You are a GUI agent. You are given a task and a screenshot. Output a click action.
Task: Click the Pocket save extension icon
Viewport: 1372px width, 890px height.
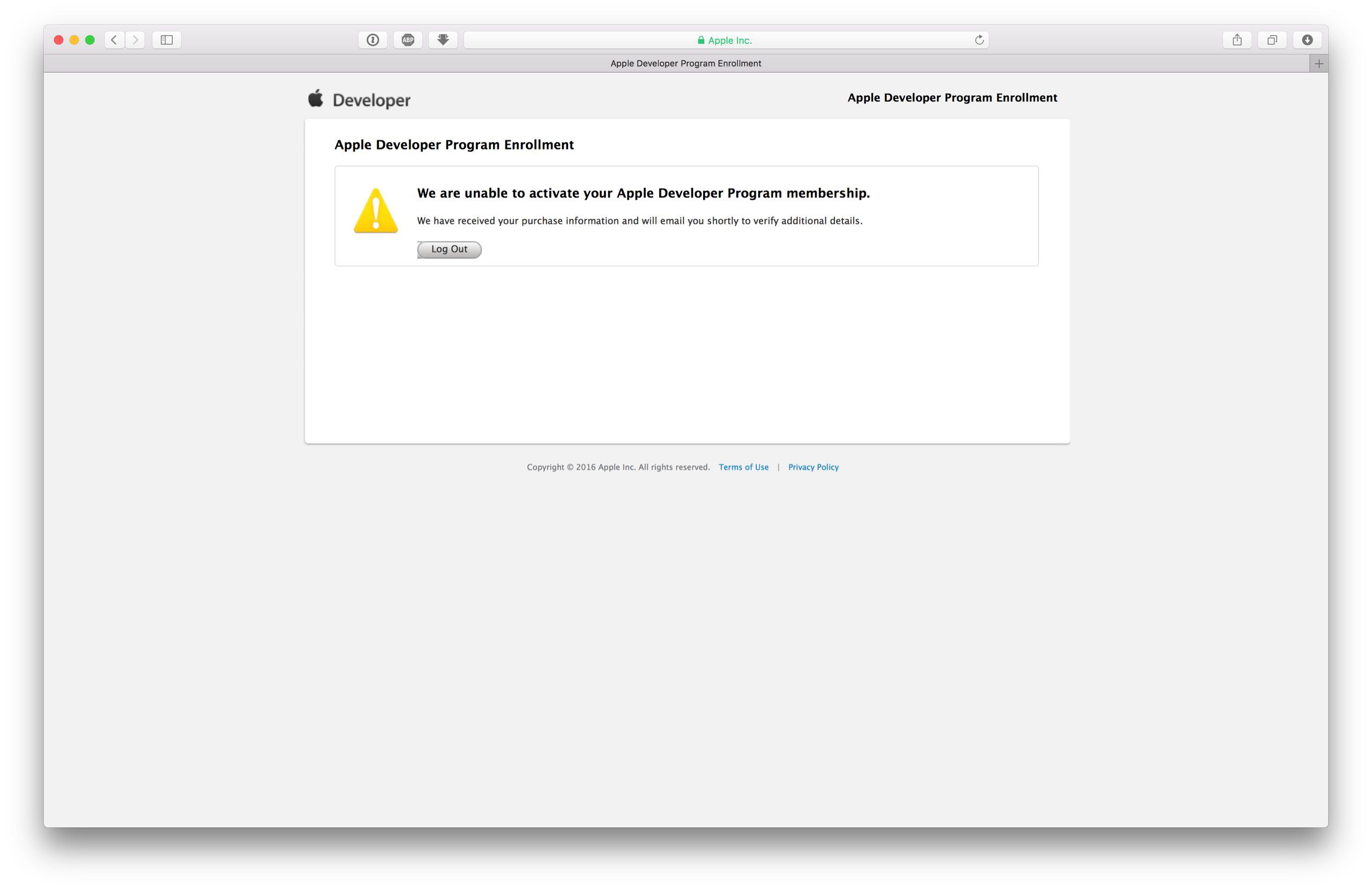(443, 40)
